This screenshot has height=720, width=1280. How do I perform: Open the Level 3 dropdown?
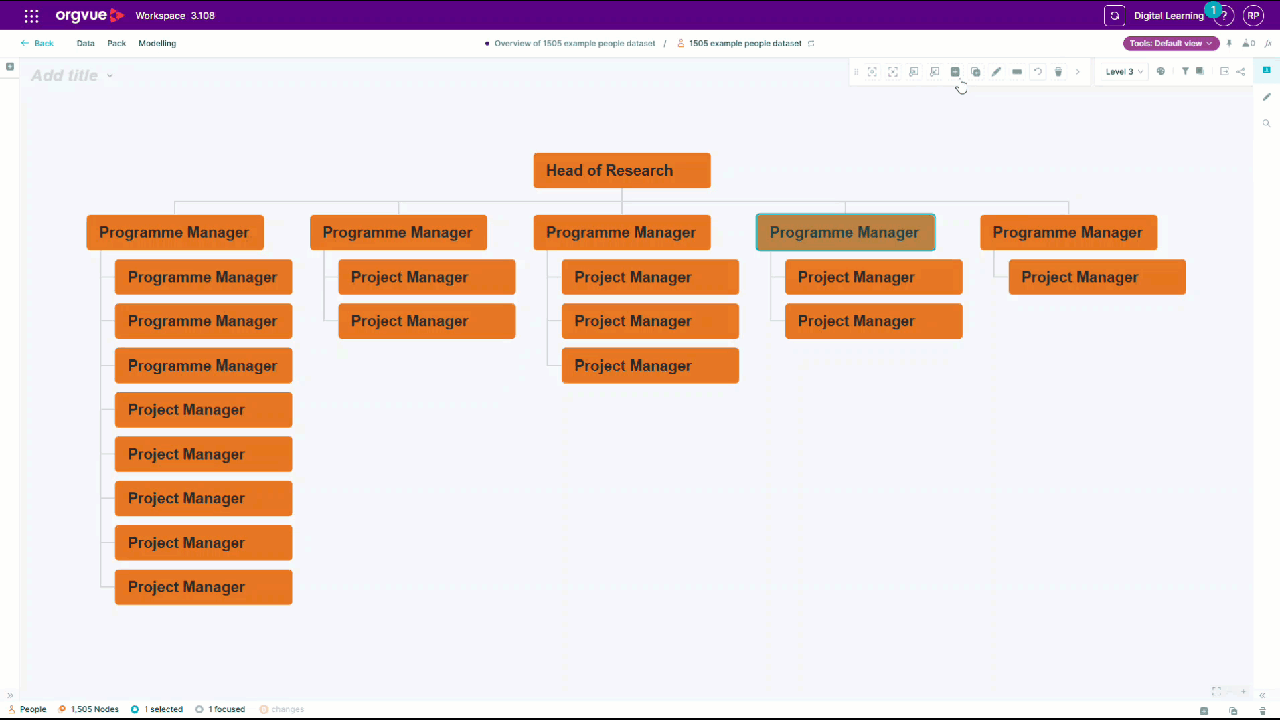click(x=1122, y=71)
